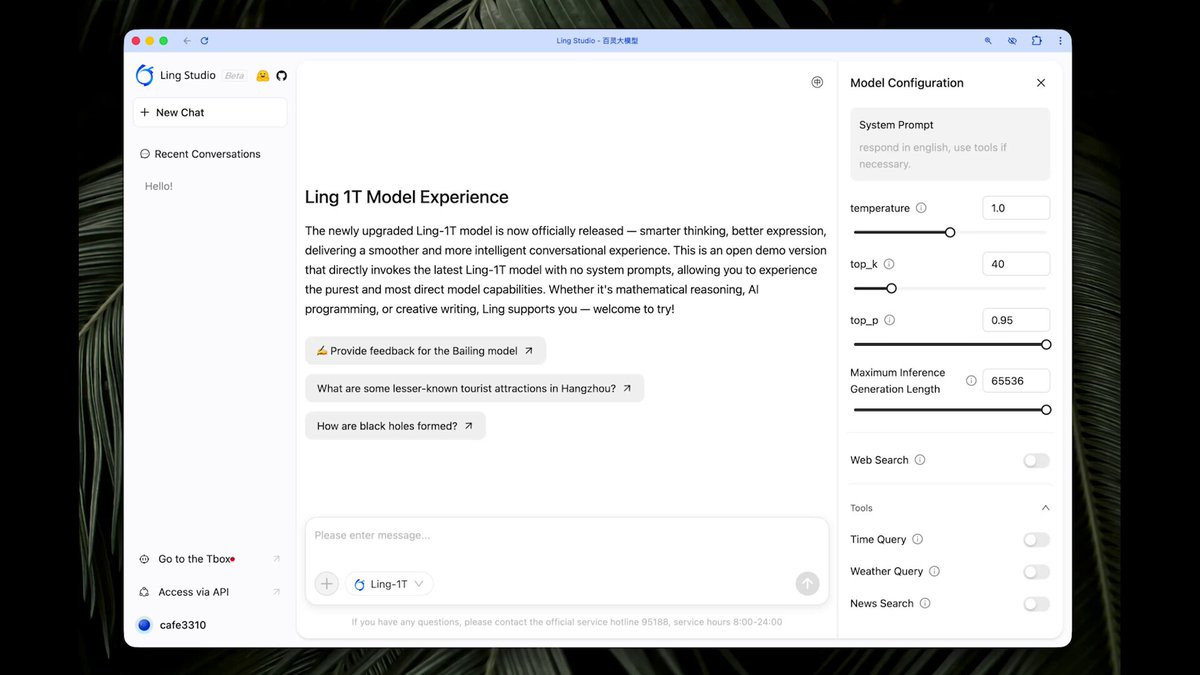Click the send arrow button
This screenshot has width=1200, height=675.
click(807, 584)
